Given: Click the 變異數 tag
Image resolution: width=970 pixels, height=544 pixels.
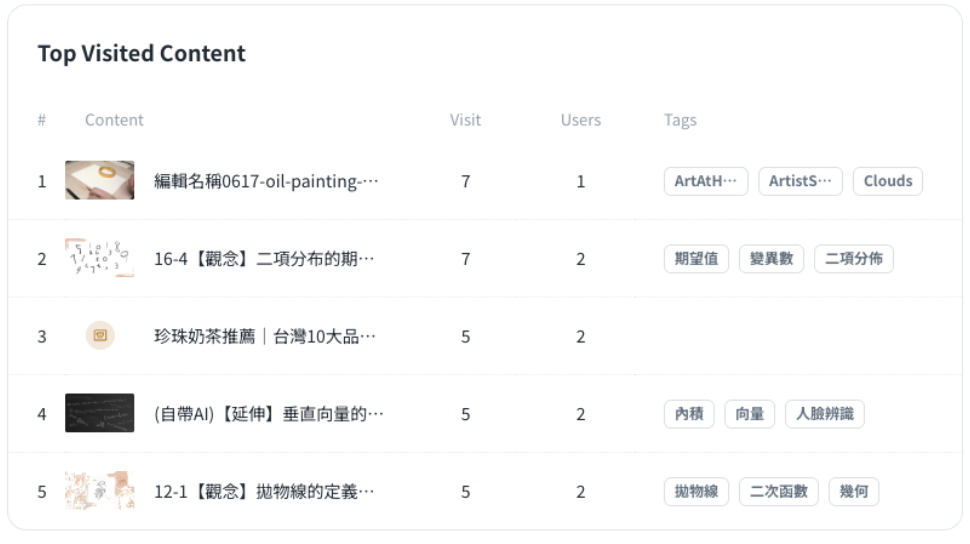Looking at the screenshot, I should (771, 259).
